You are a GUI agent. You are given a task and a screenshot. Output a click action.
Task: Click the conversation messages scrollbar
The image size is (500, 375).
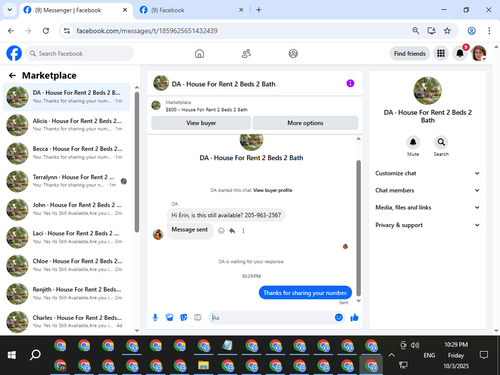359,228
